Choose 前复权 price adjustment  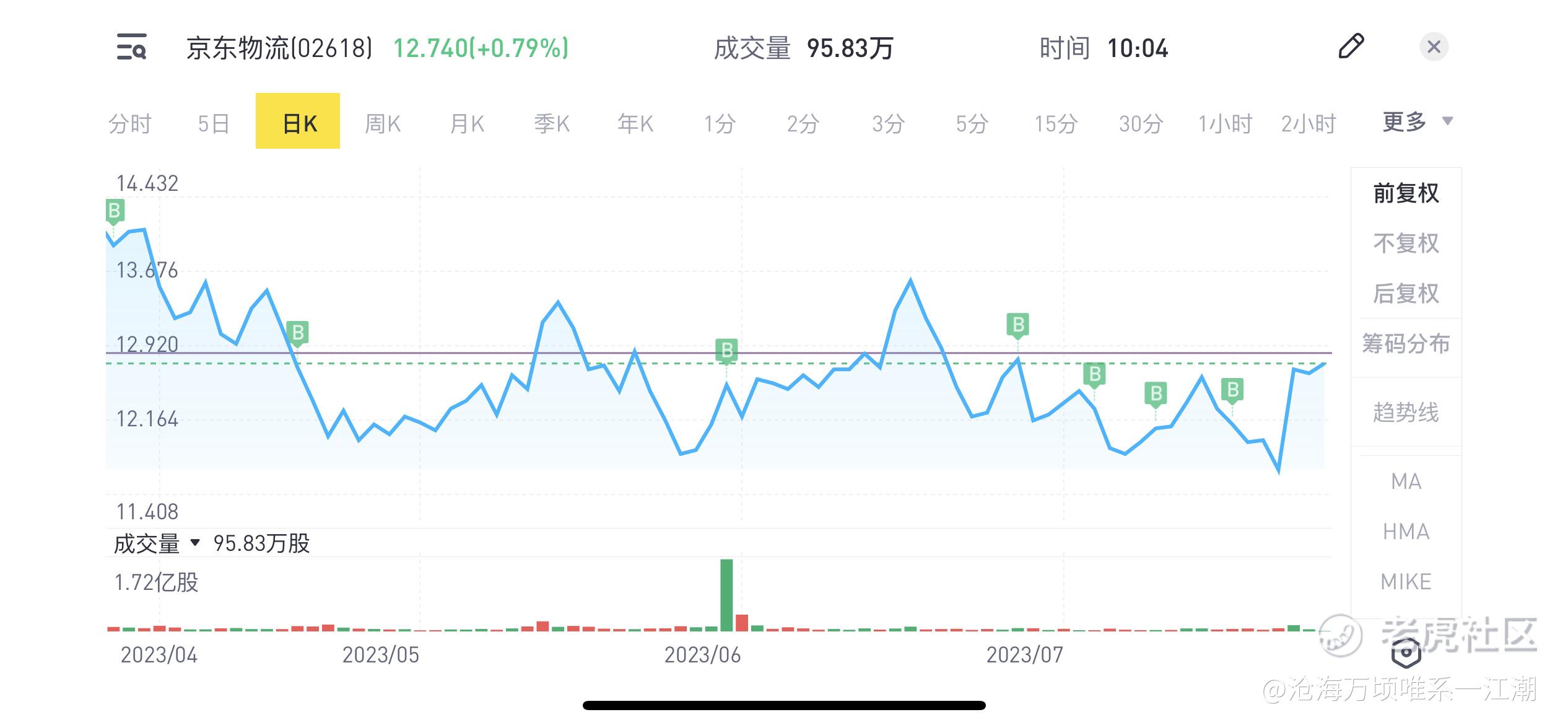click(x=1406, y=193)
